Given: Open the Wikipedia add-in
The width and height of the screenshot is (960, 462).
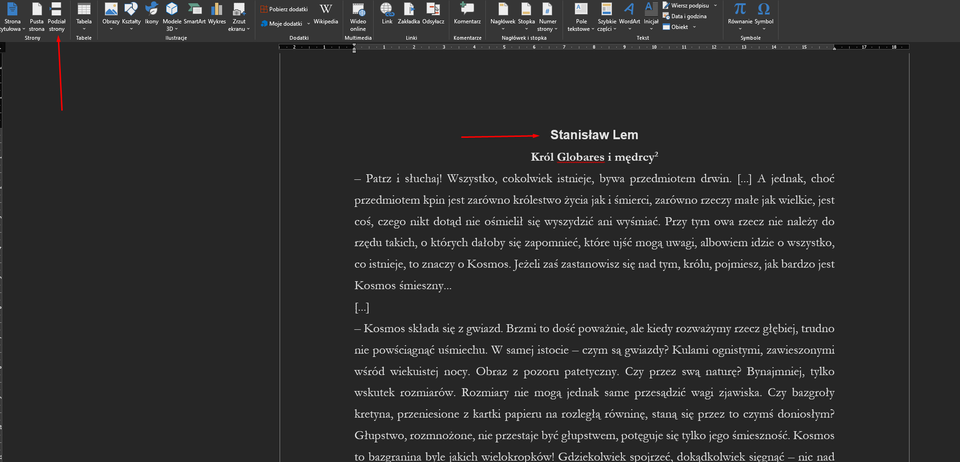Looking at the screenshot, I should coord(326,13).
